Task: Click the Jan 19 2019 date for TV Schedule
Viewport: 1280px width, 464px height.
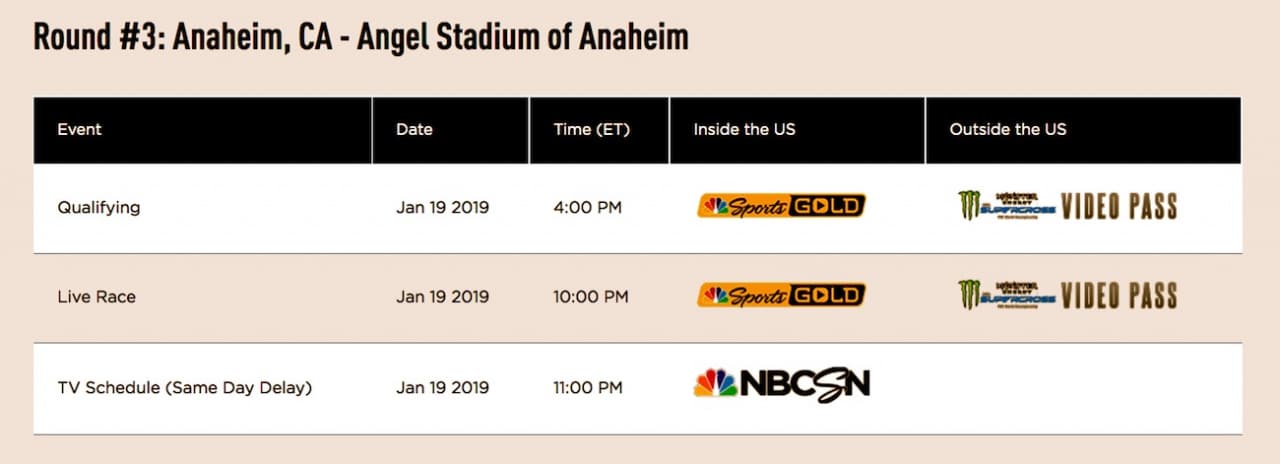Action: (443, 387)
